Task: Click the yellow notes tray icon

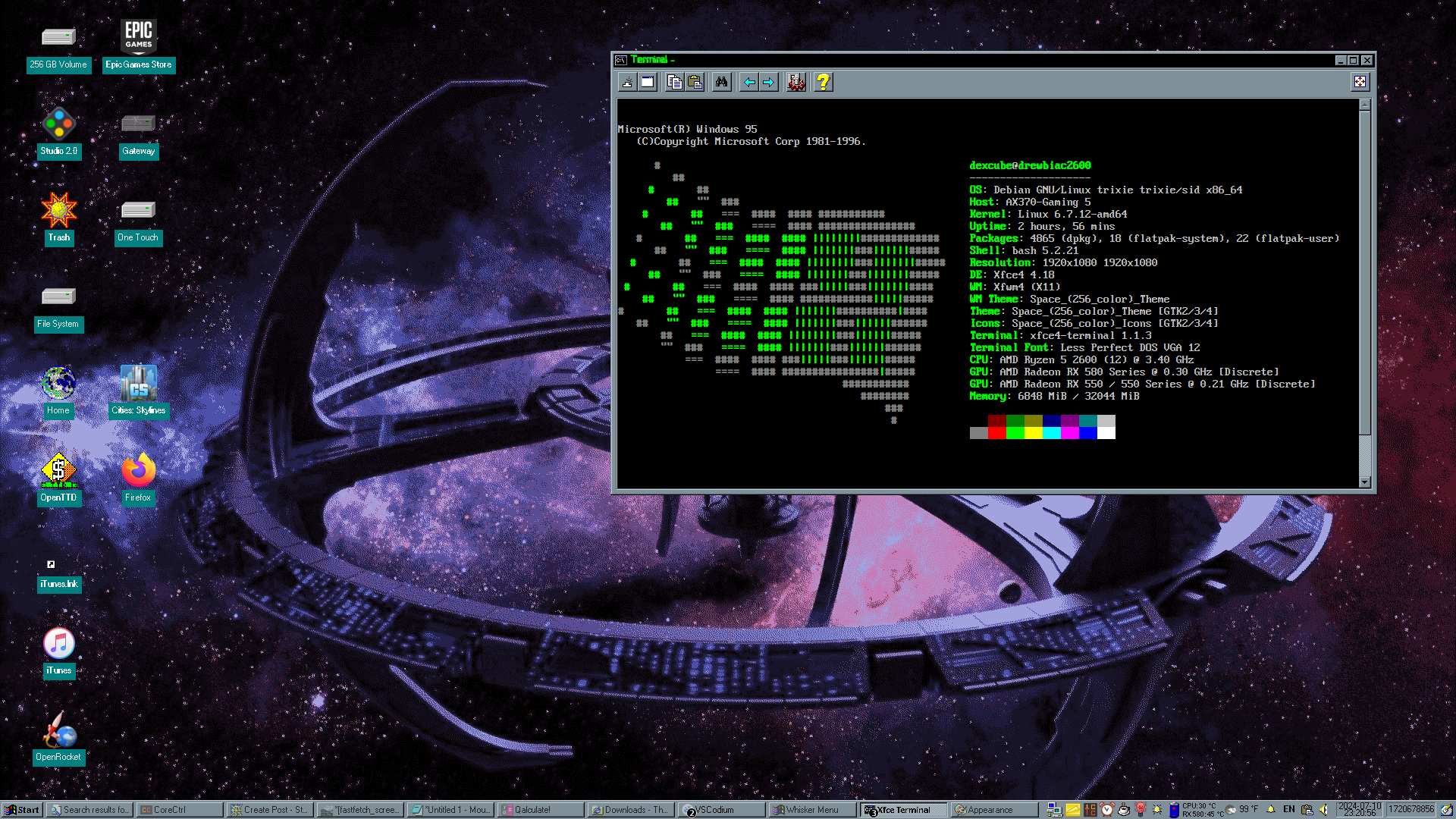Action: pos(1073,810)
